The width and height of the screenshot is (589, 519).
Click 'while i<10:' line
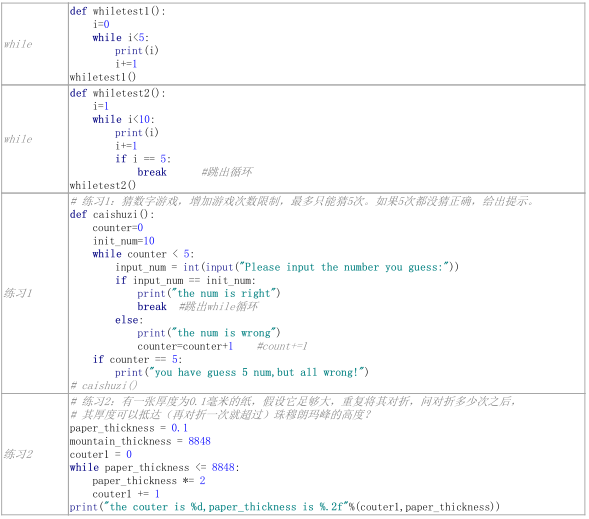tap(124, 120)
